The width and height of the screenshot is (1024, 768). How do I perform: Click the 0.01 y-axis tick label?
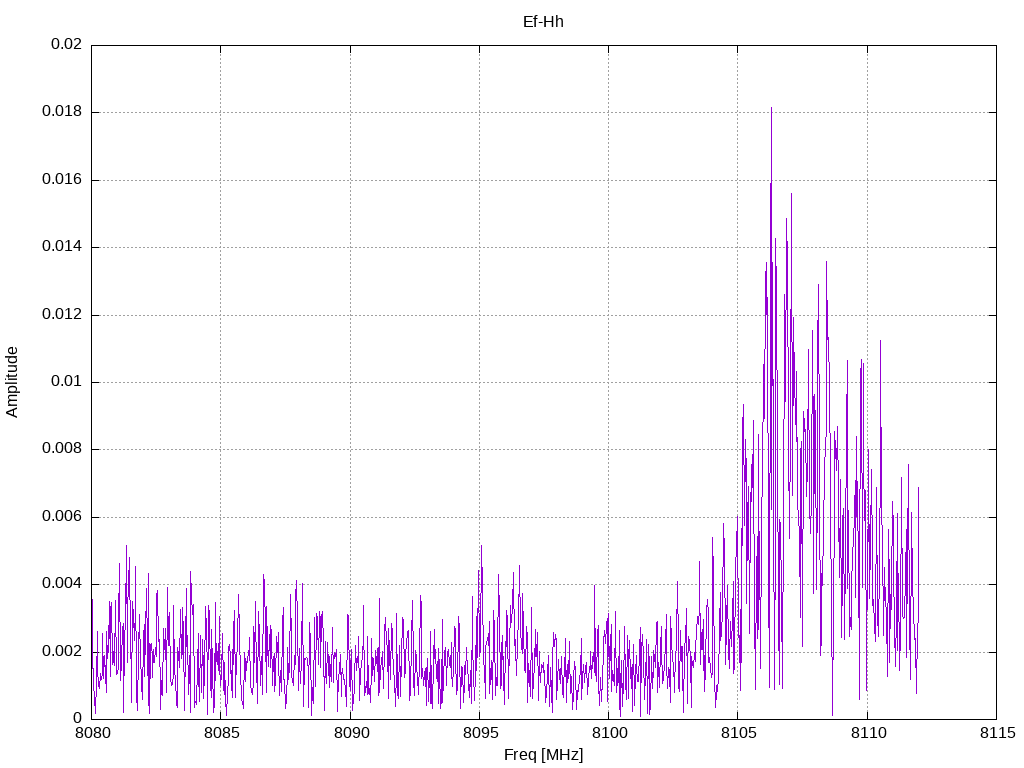pos(67,381)
